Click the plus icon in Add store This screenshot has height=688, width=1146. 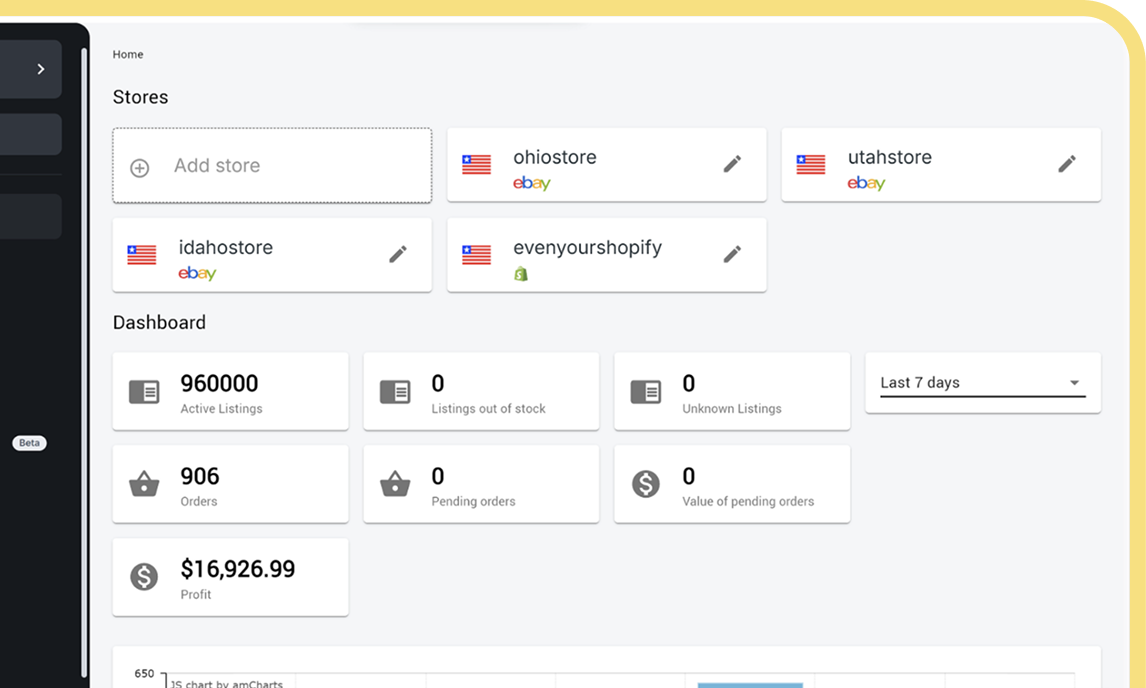[140, 166]
